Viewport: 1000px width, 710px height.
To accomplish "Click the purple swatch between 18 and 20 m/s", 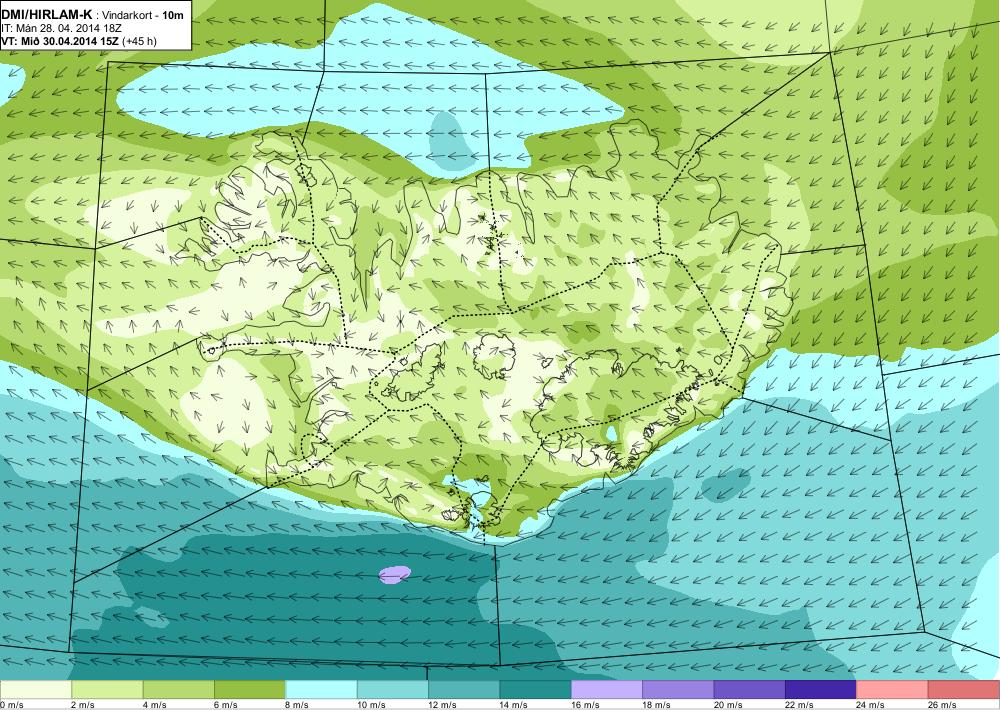I will [679, 690].
